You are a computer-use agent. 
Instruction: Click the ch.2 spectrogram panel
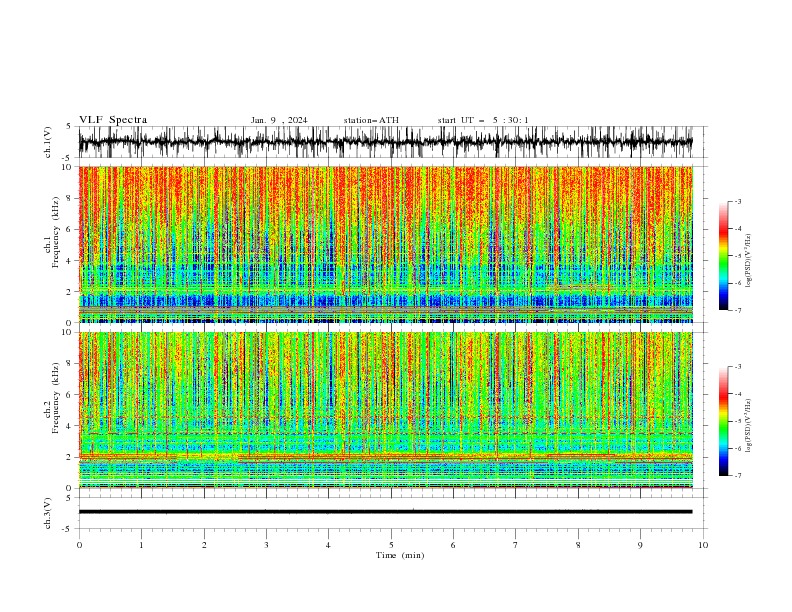tap(385, 410)
